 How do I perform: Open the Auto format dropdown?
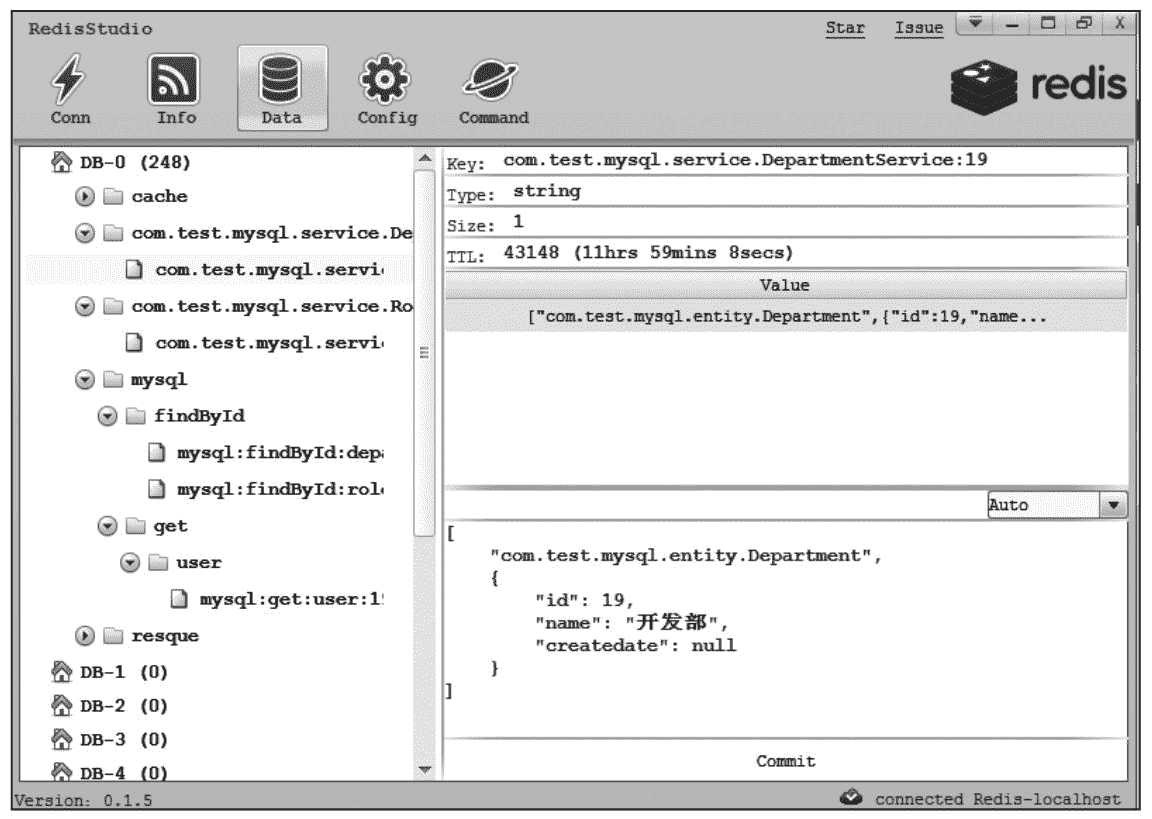(x=1113, y=505)
